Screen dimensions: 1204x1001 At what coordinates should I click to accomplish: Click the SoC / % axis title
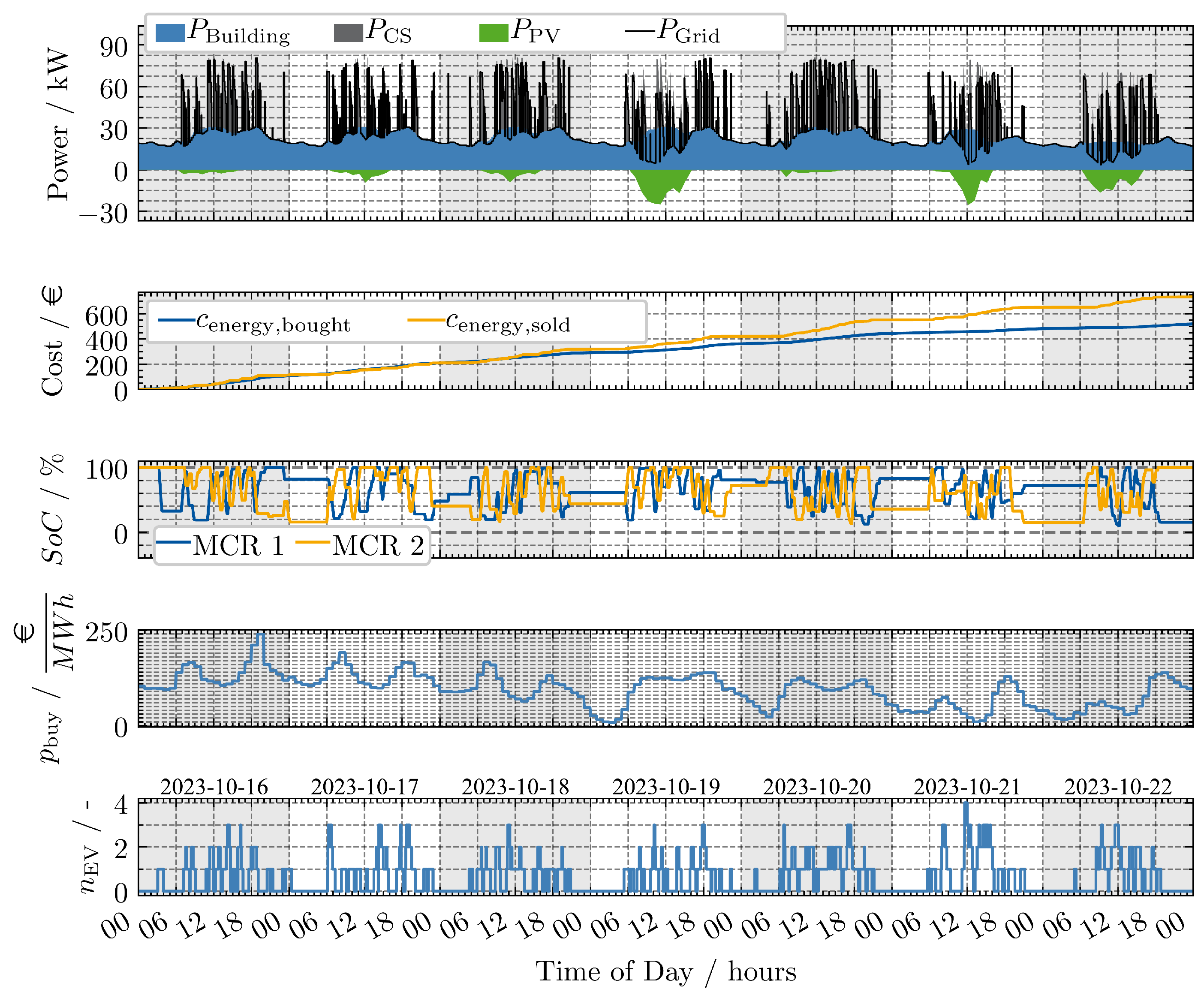[52, 510]
